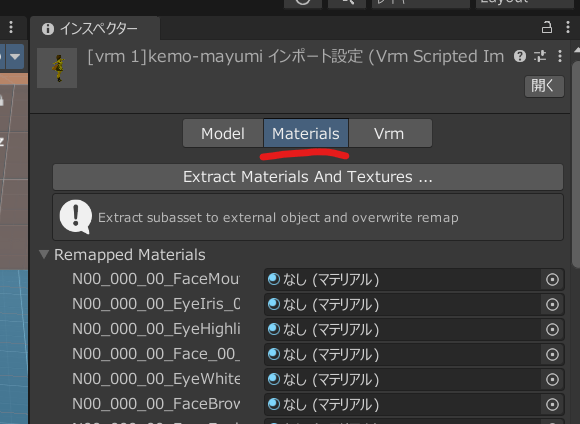
Task: Open object picker for N00_000_00_EyeHighli material
Action: click(x=552, y=330)
